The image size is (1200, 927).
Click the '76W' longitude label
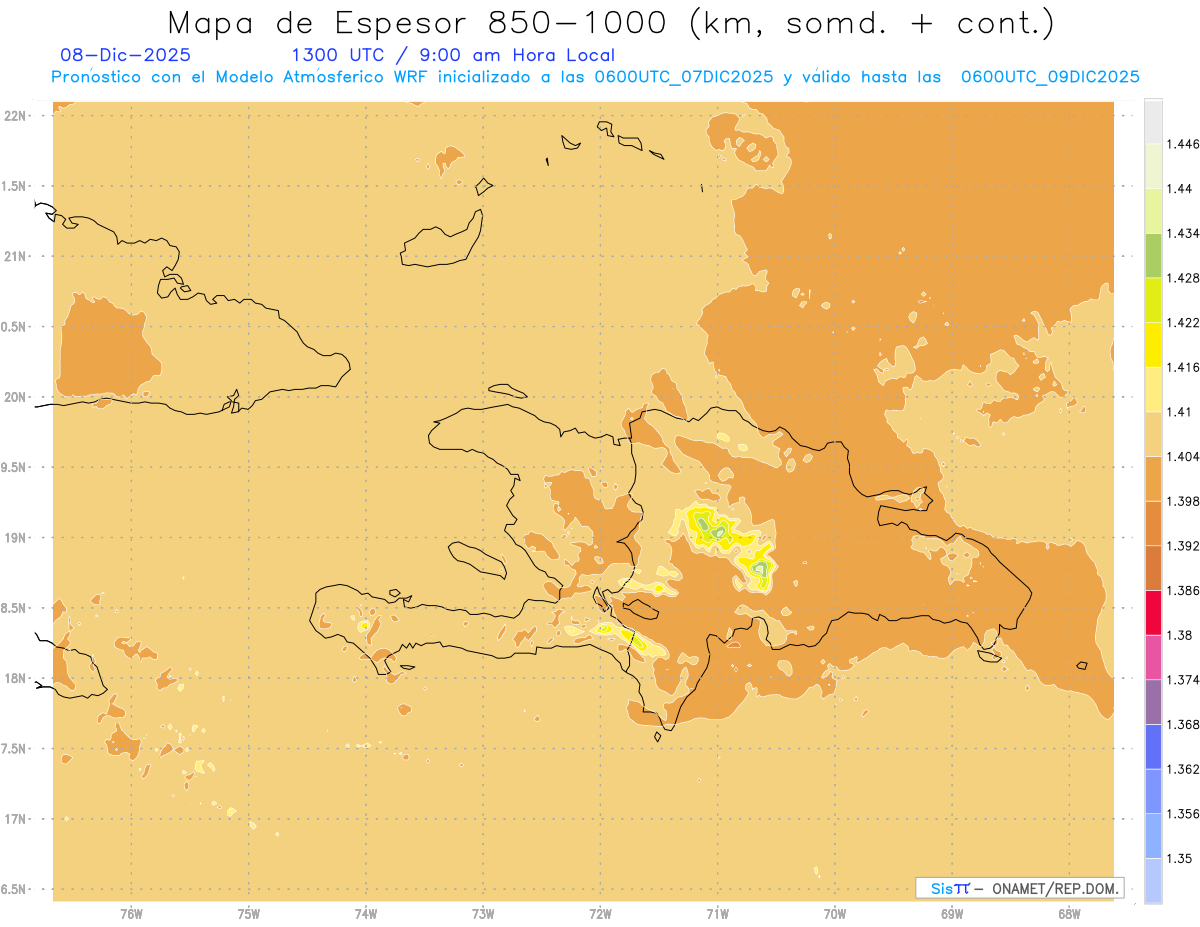(131, 914)
